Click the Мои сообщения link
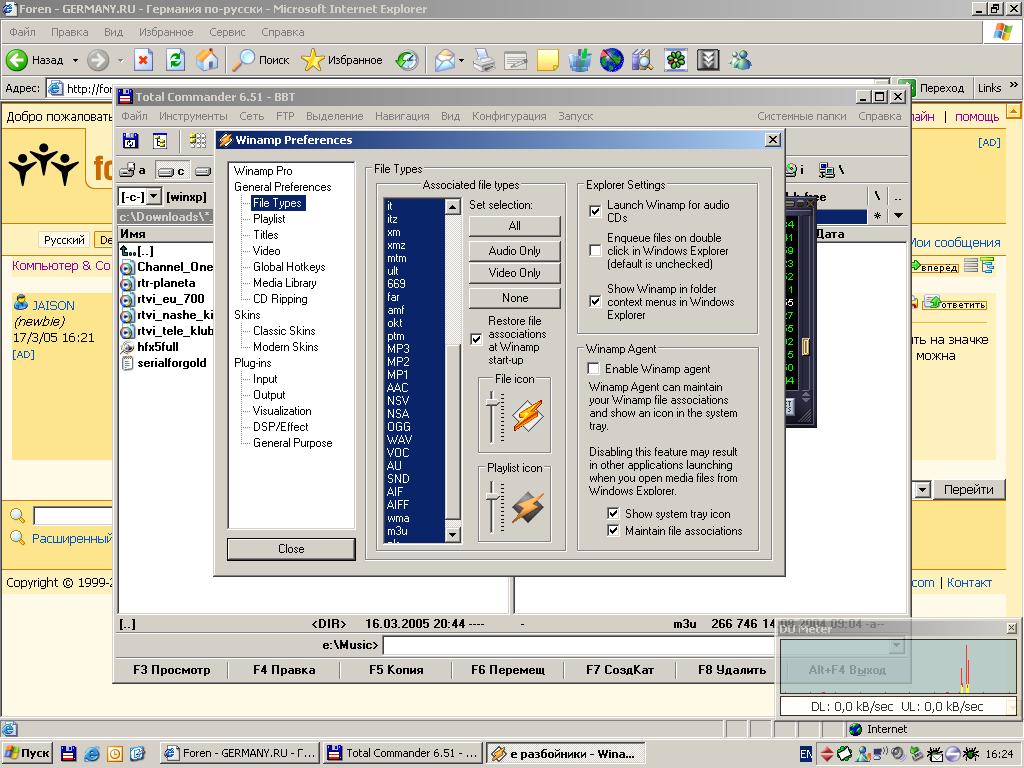 pos(955,243)
